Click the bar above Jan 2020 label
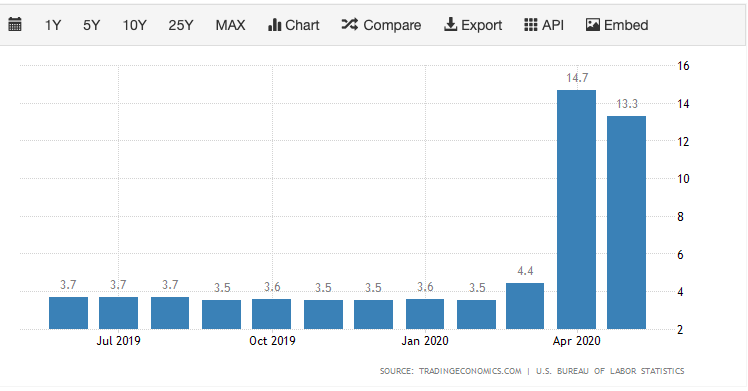Image resolution: width=748 pixels, height=391 pixels. pos(425,314)
